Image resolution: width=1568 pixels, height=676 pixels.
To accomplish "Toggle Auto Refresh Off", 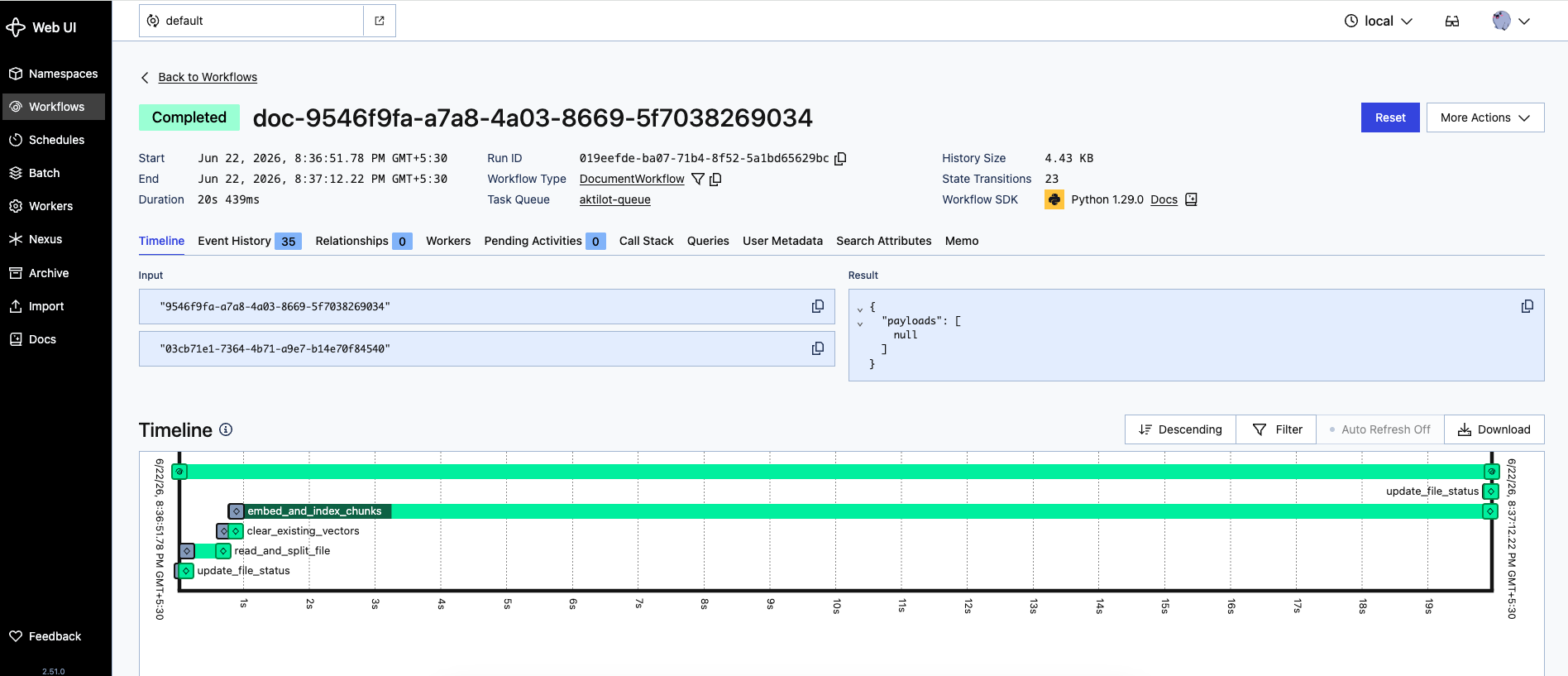I will tap(1379, 429).
